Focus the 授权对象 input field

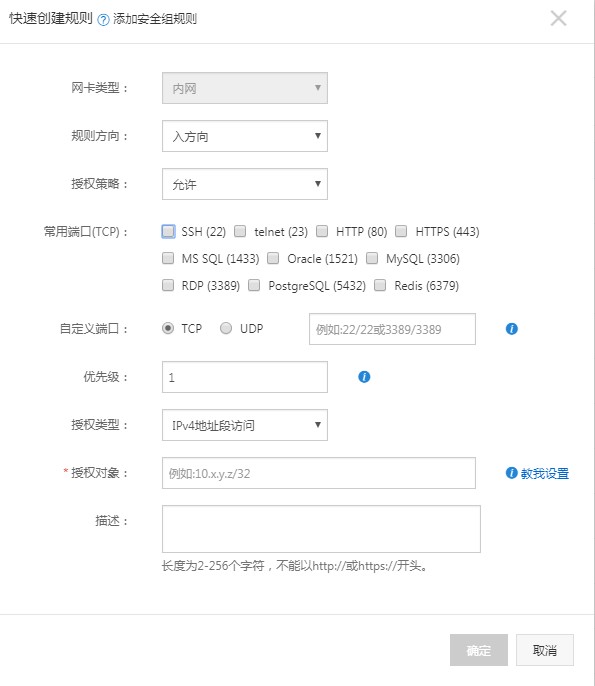[x=318, y=473]
